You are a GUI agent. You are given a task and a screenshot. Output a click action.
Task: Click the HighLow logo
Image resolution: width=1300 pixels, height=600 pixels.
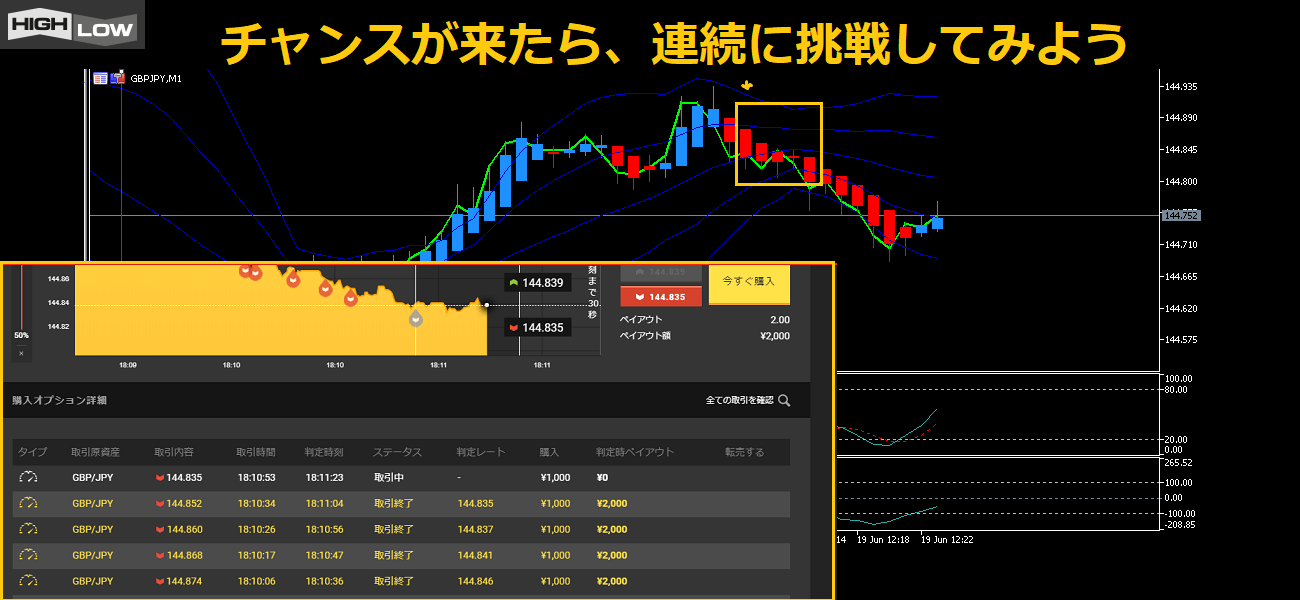pos(72,25)
